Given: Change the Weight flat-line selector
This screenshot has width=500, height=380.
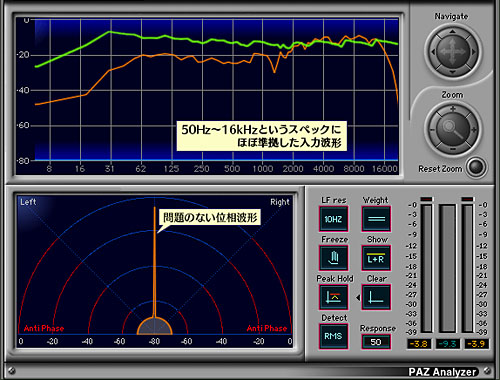Looking at the screenshot, I should click(x=376, y=219).
